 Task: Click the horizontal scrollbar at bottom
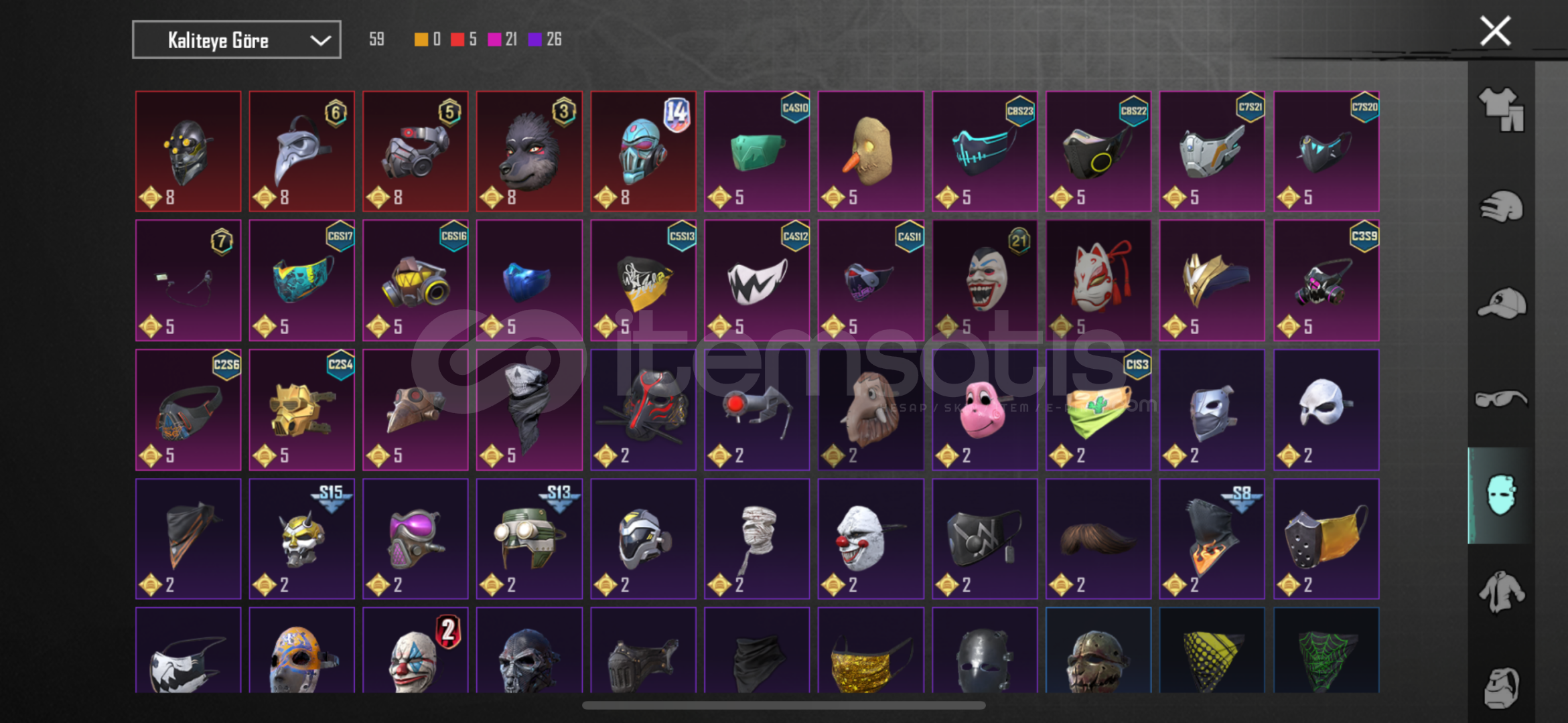click(784, 705)
